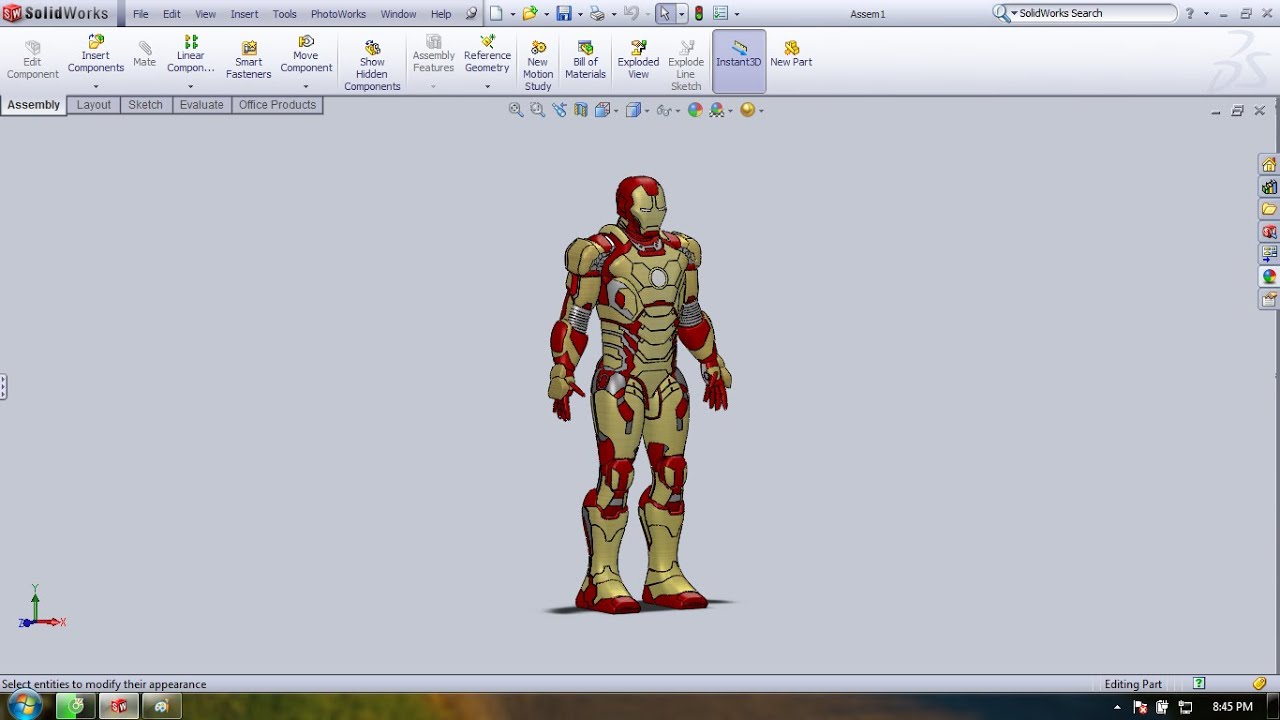This screenshot has height=720, width=1280.
Task: Open the View menu
Action: click(205, 14)
